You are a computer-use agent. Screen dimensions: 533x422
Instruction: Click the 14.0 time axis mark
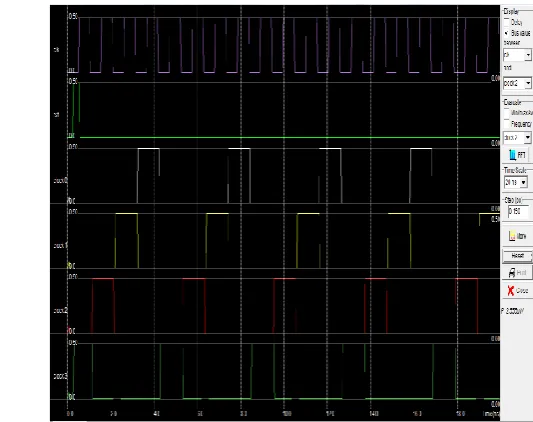[x=374, y=413]
